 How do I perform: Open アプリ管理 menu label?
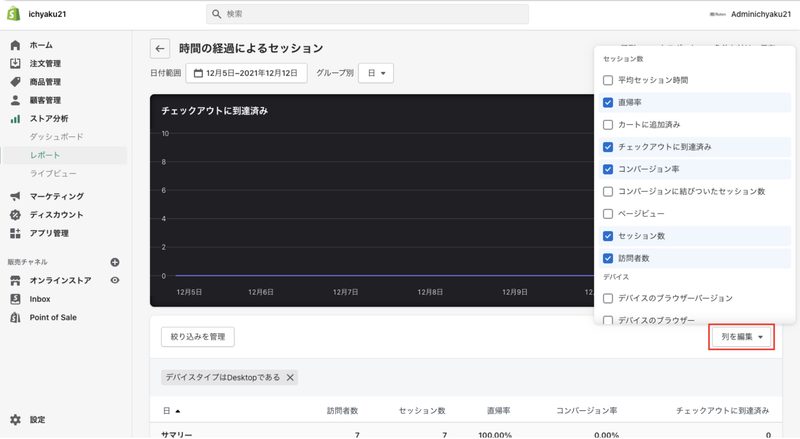click(x=49, y=233)
